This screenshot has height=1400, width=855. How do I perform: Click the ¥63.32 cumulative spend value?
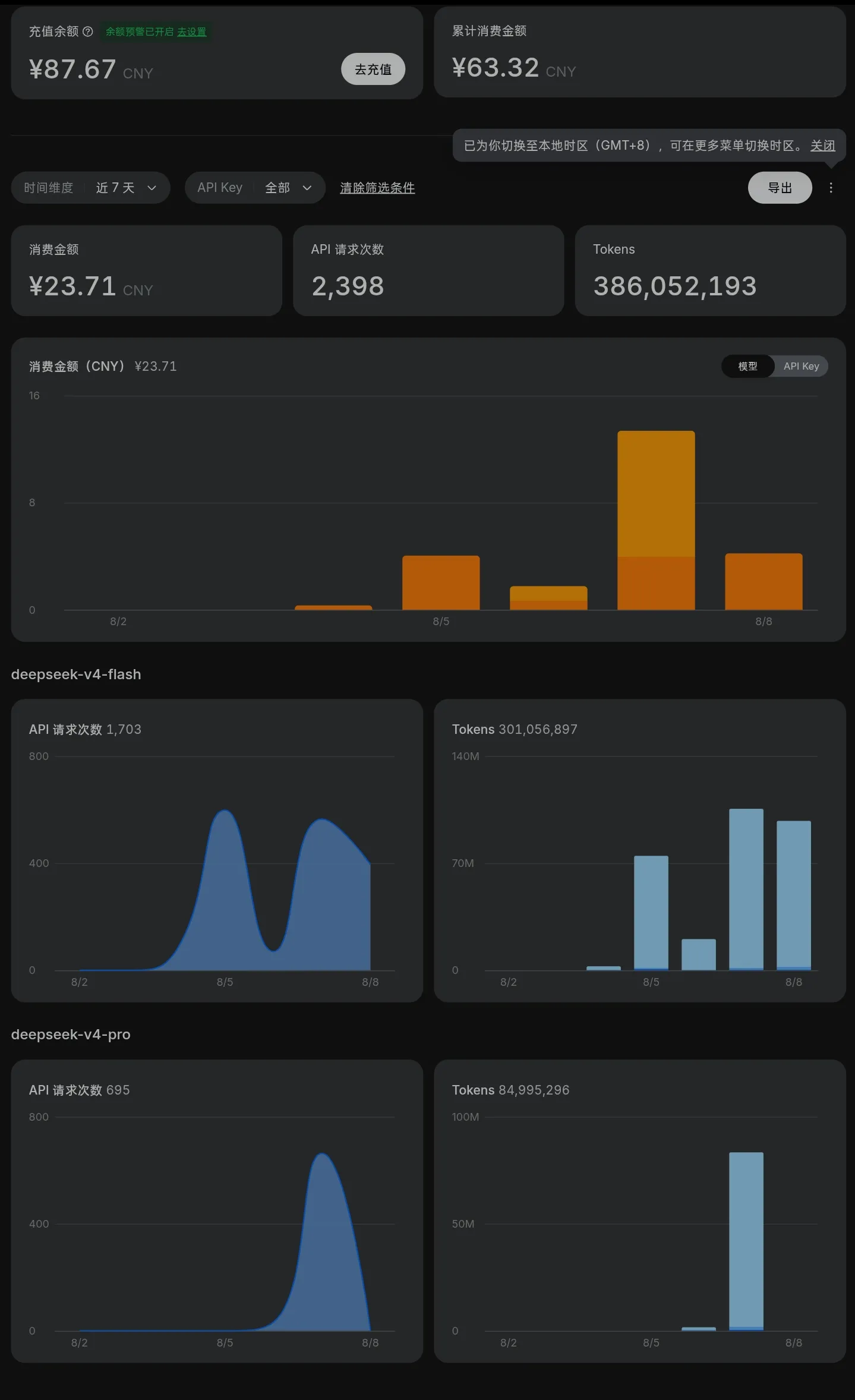click(x=496, y=68)
